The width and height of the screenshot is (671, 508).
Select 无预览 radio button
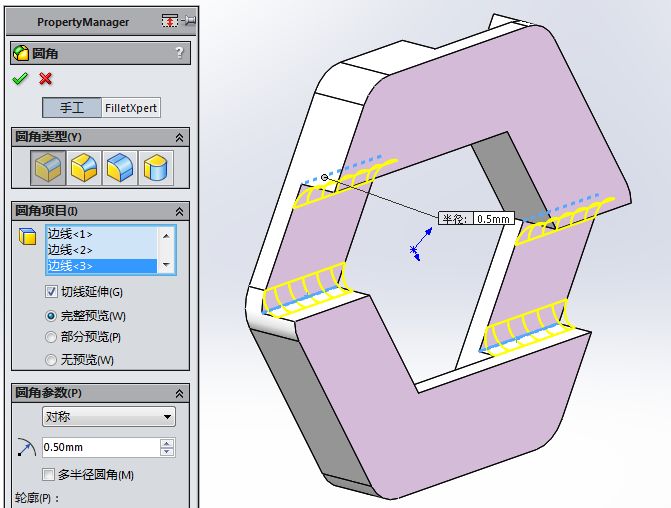[x=51, y=360]
